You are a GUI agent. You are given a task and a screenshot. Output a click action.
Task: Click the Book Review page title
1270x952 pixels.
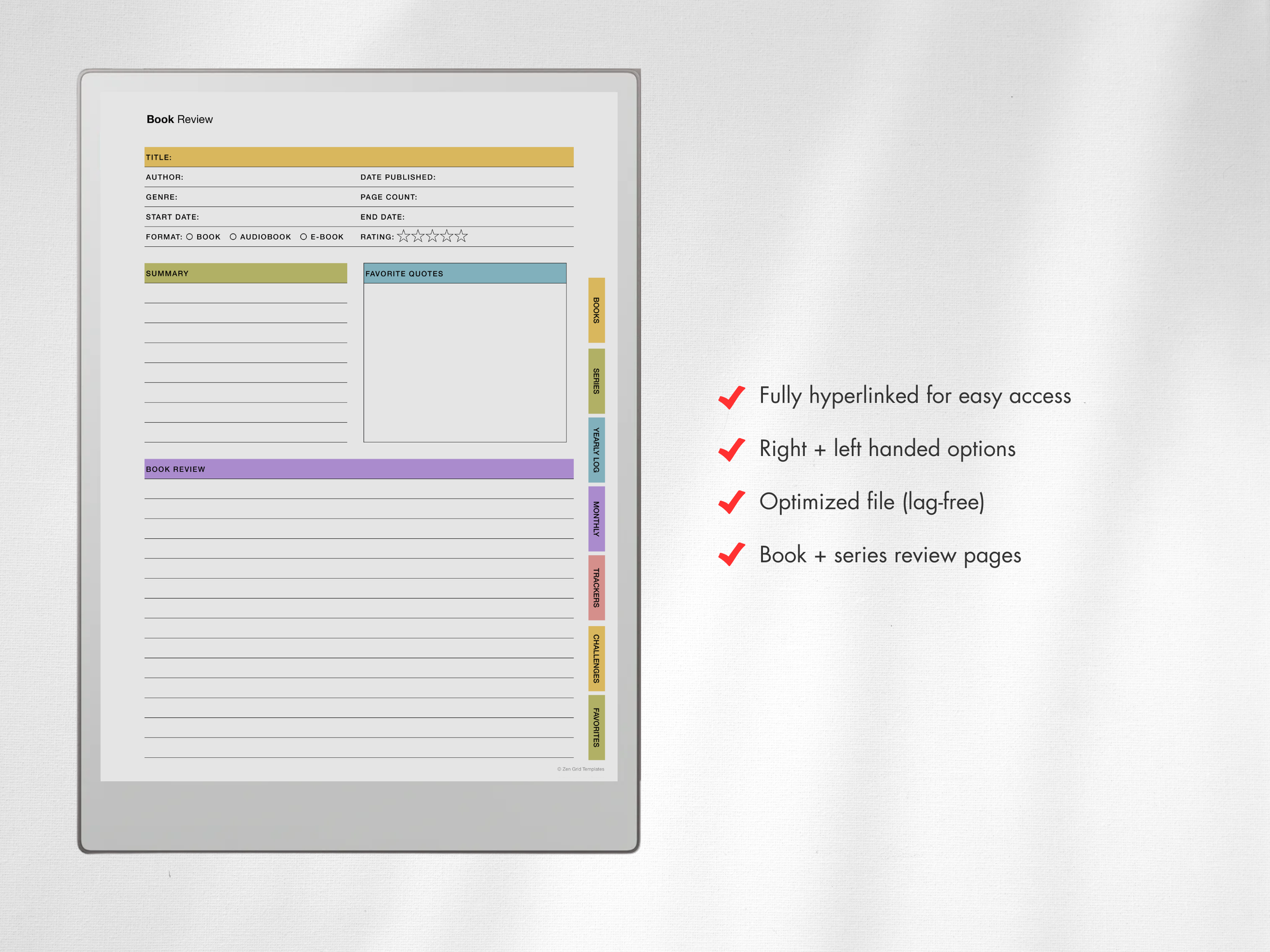click(x=180, y=119)
